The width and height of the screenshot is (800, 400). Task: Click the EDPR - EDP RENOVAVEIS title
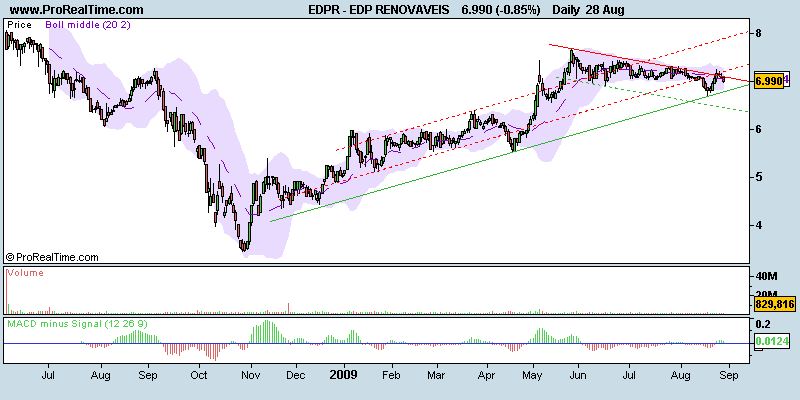point(379,10)
